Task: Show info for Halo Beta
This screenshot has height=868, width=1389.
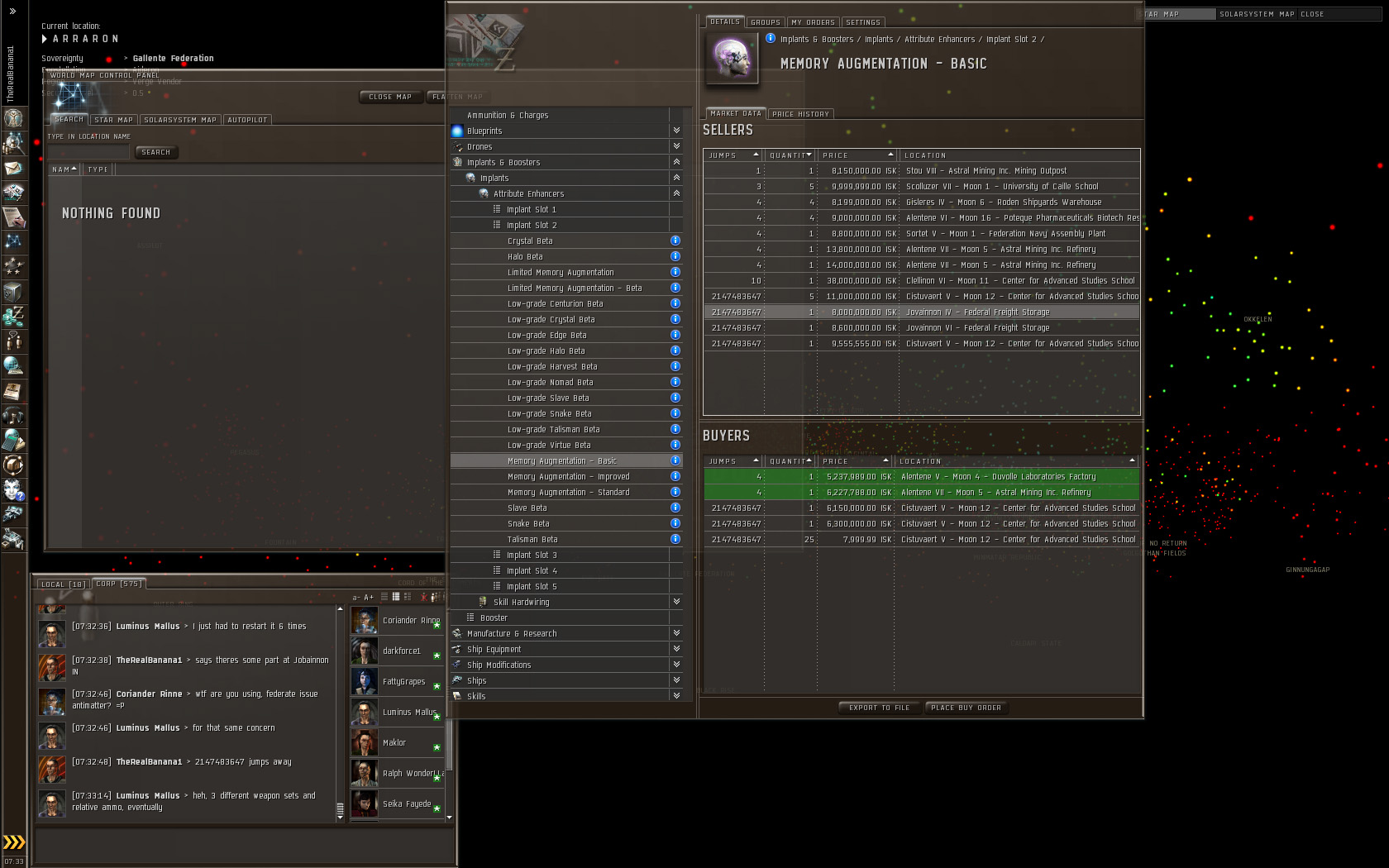Action: (x=675, y=256)
